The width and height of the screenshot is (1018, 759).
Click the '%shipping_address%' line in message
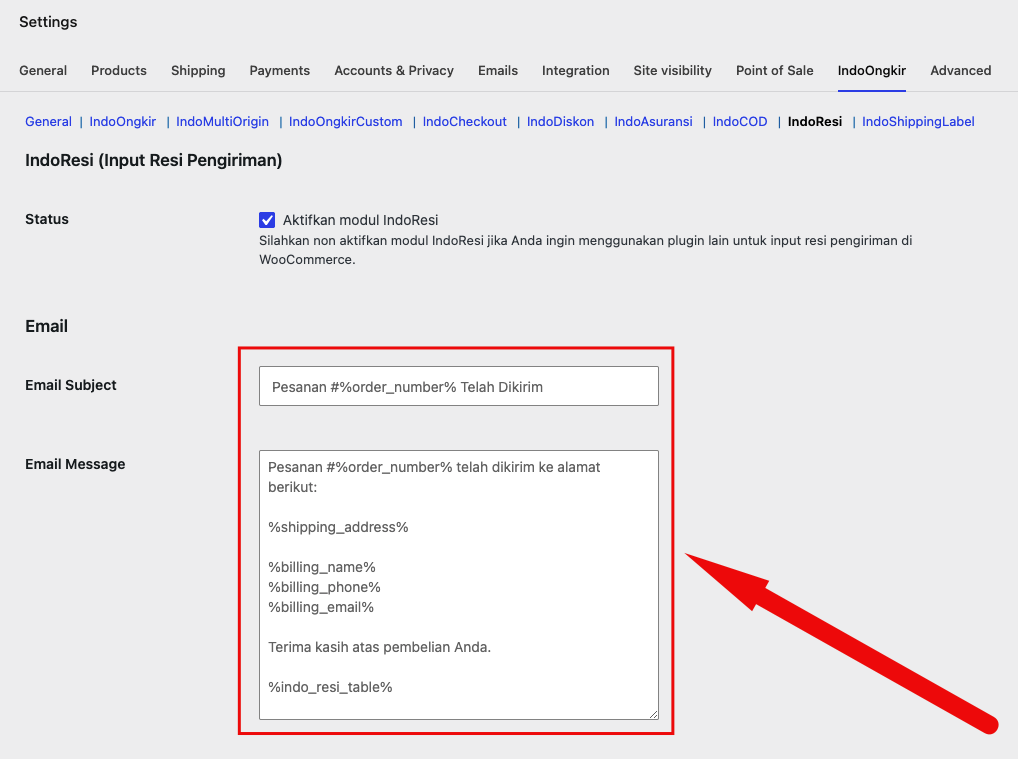tap(338, 527)
